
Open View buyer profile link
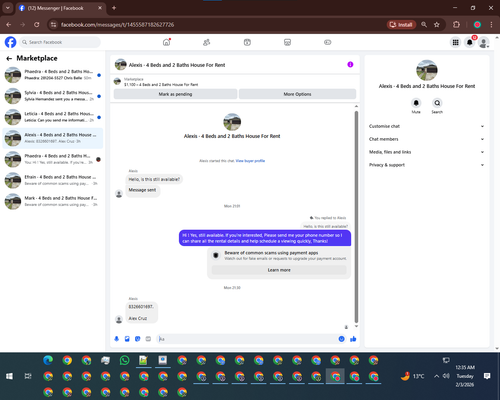[x=250, y=161]
